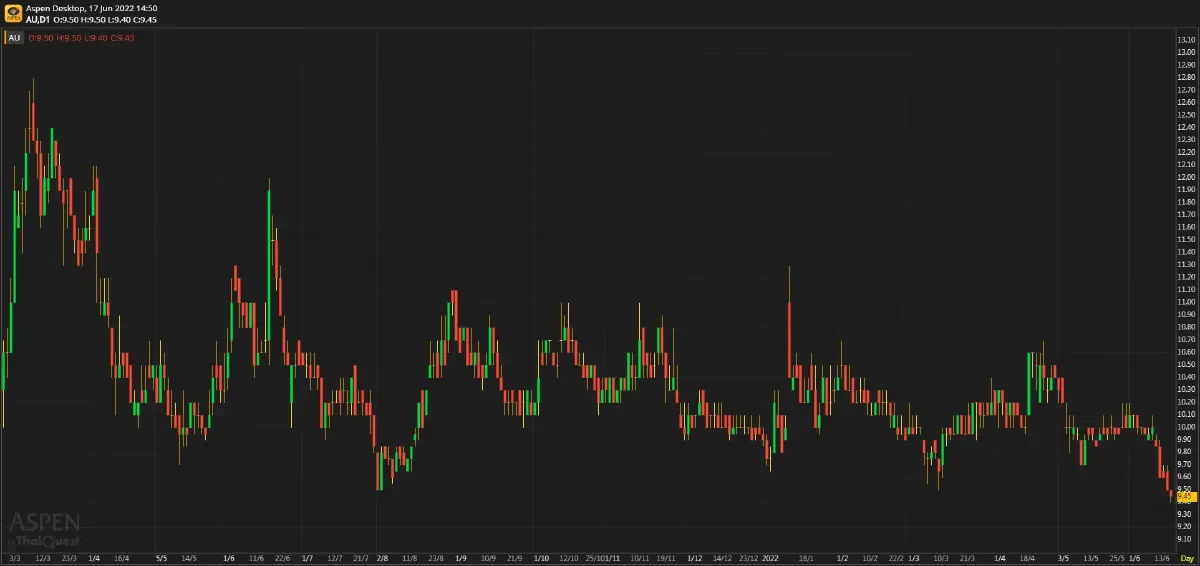
Task: Click the Aspen Desktop date title text
Action: 92,7
